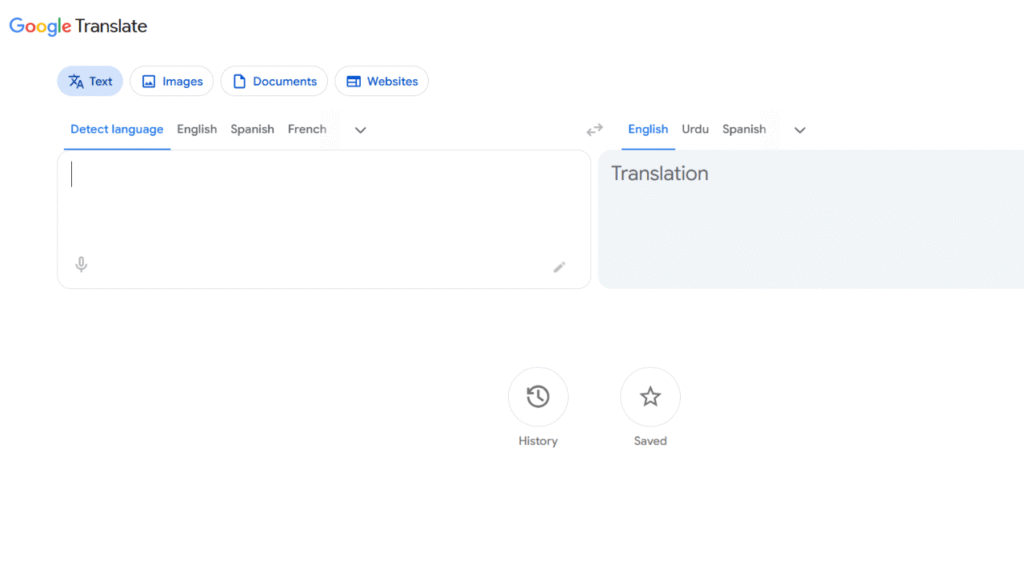Click the Saved label
The image size is (1024, 576).
coord(650,441)
